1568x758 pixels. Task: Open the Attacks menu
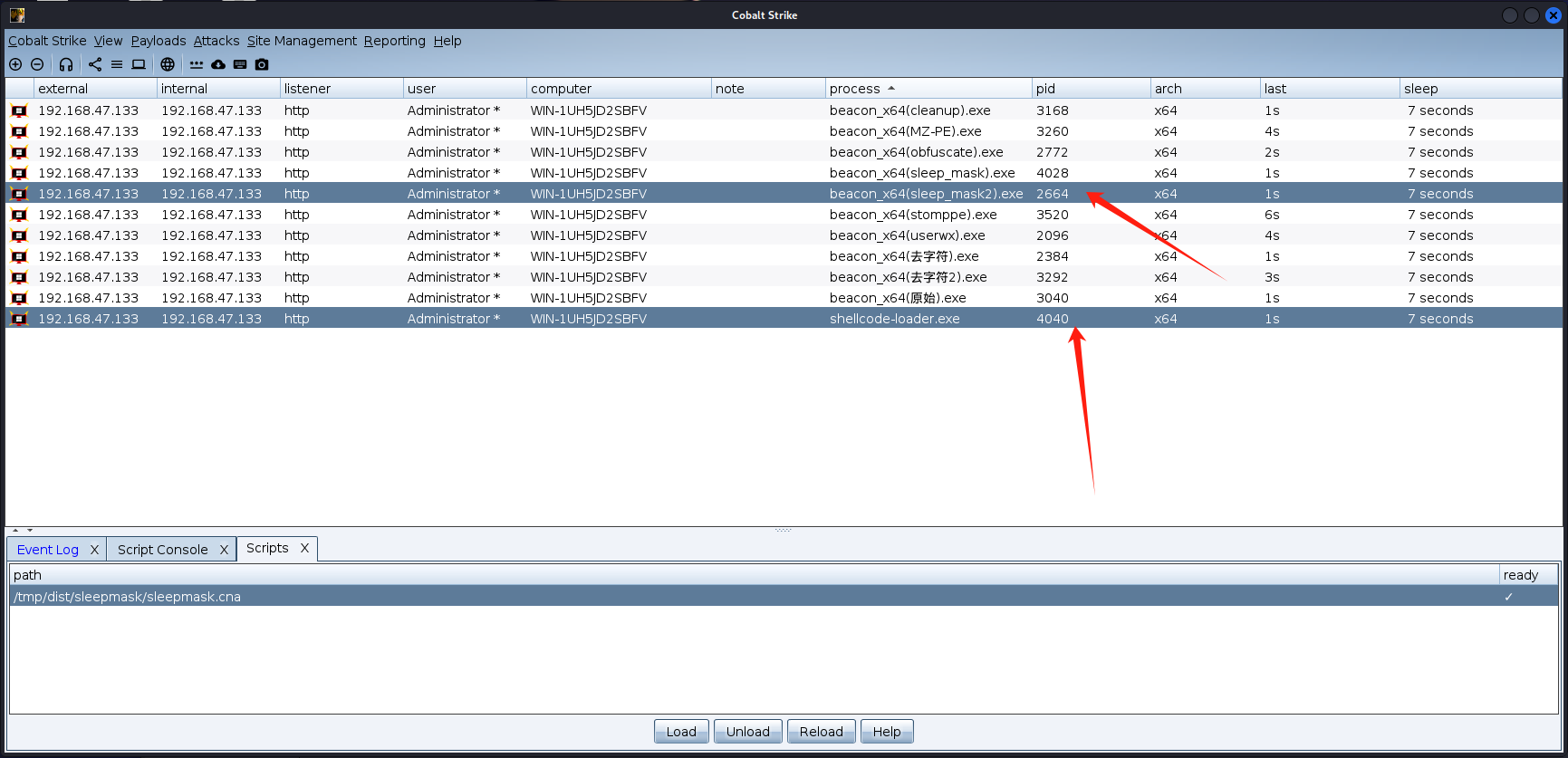(x=216, y=41)
